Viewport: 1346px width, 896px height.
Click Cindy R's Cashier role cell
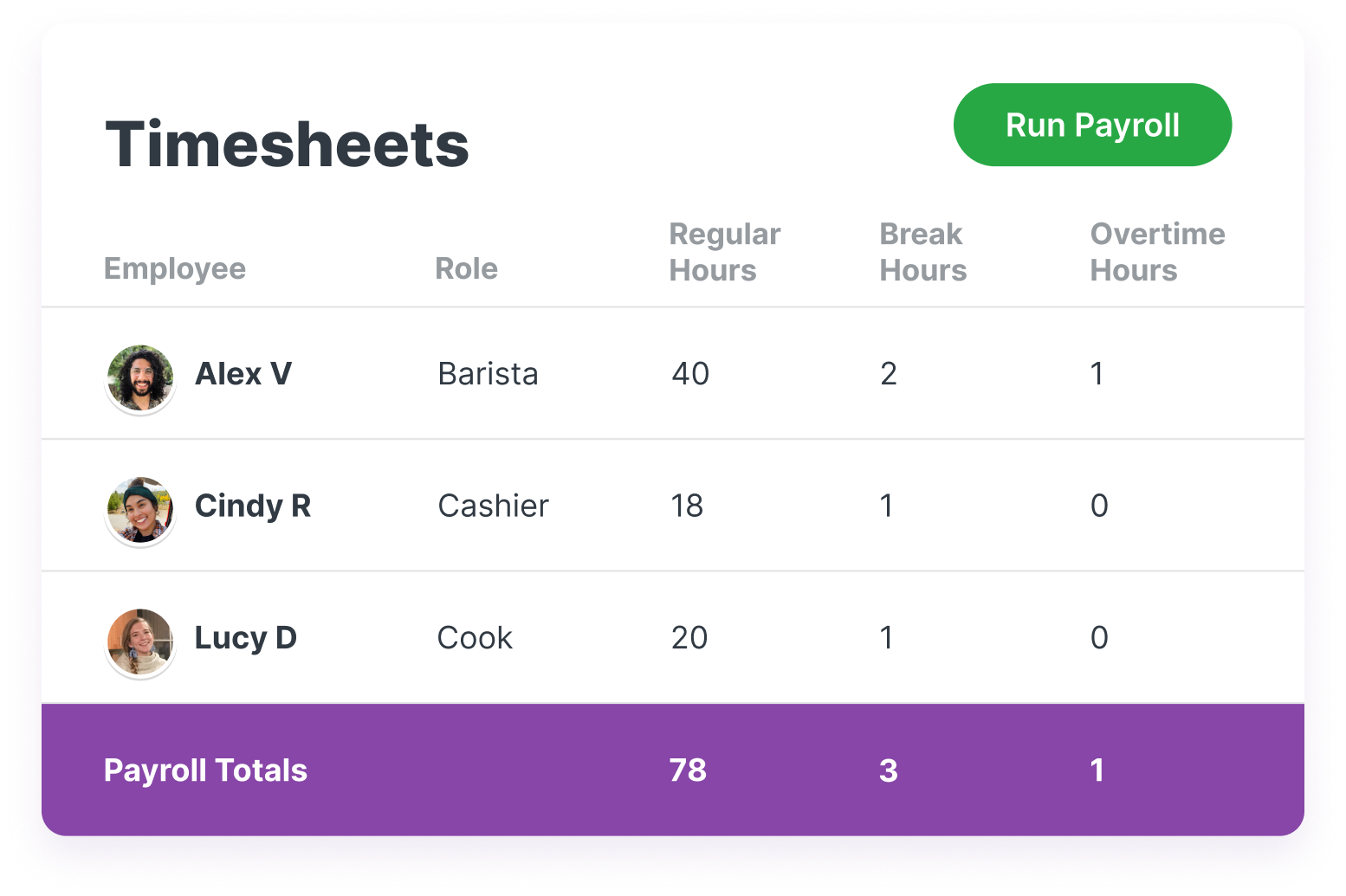pyautogui.click(x=494, y=506)
